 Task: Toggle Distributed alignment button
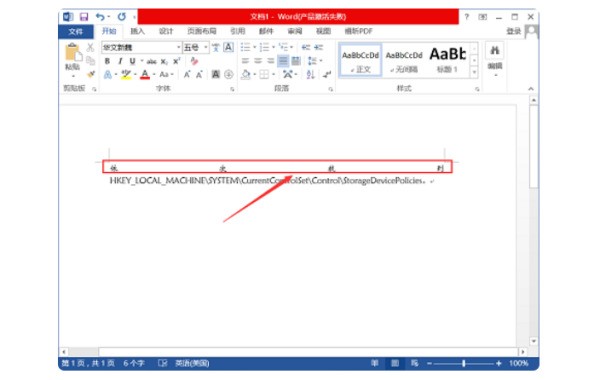coord(296,61)
